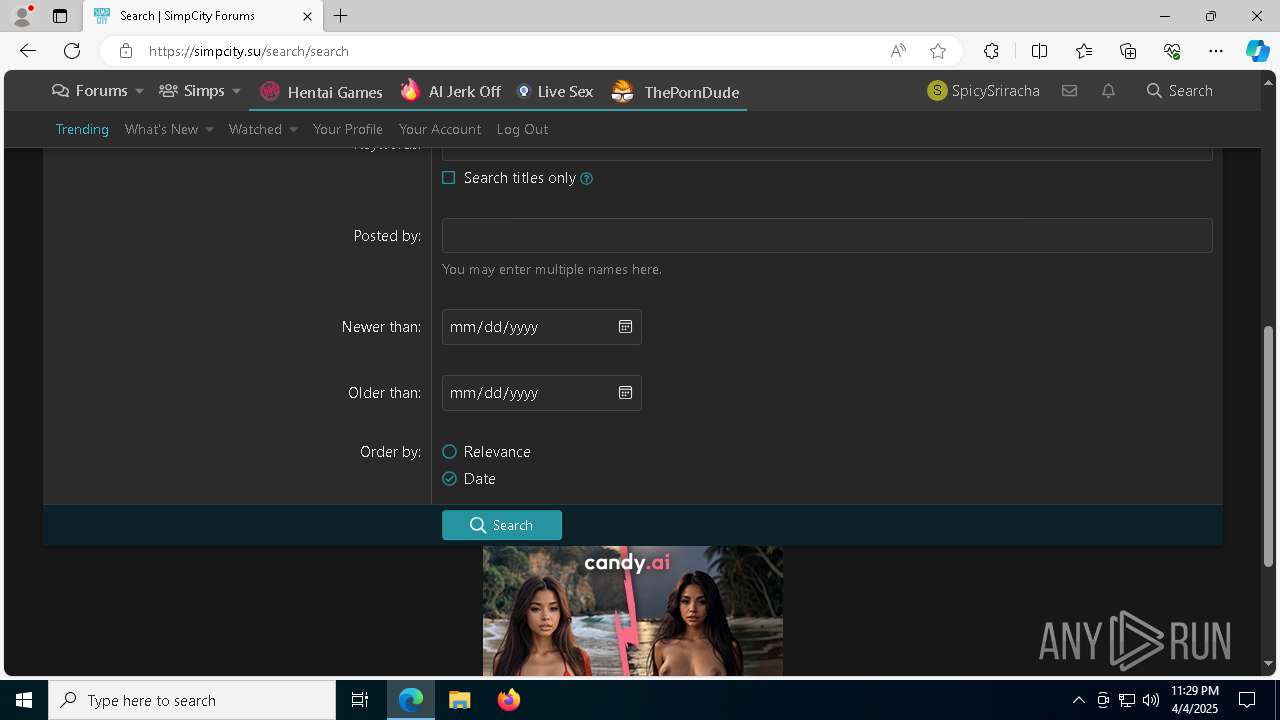This screenshot has width=1280, height=720.
Task: Open volume control in system tray
Action: (1151, 700)
